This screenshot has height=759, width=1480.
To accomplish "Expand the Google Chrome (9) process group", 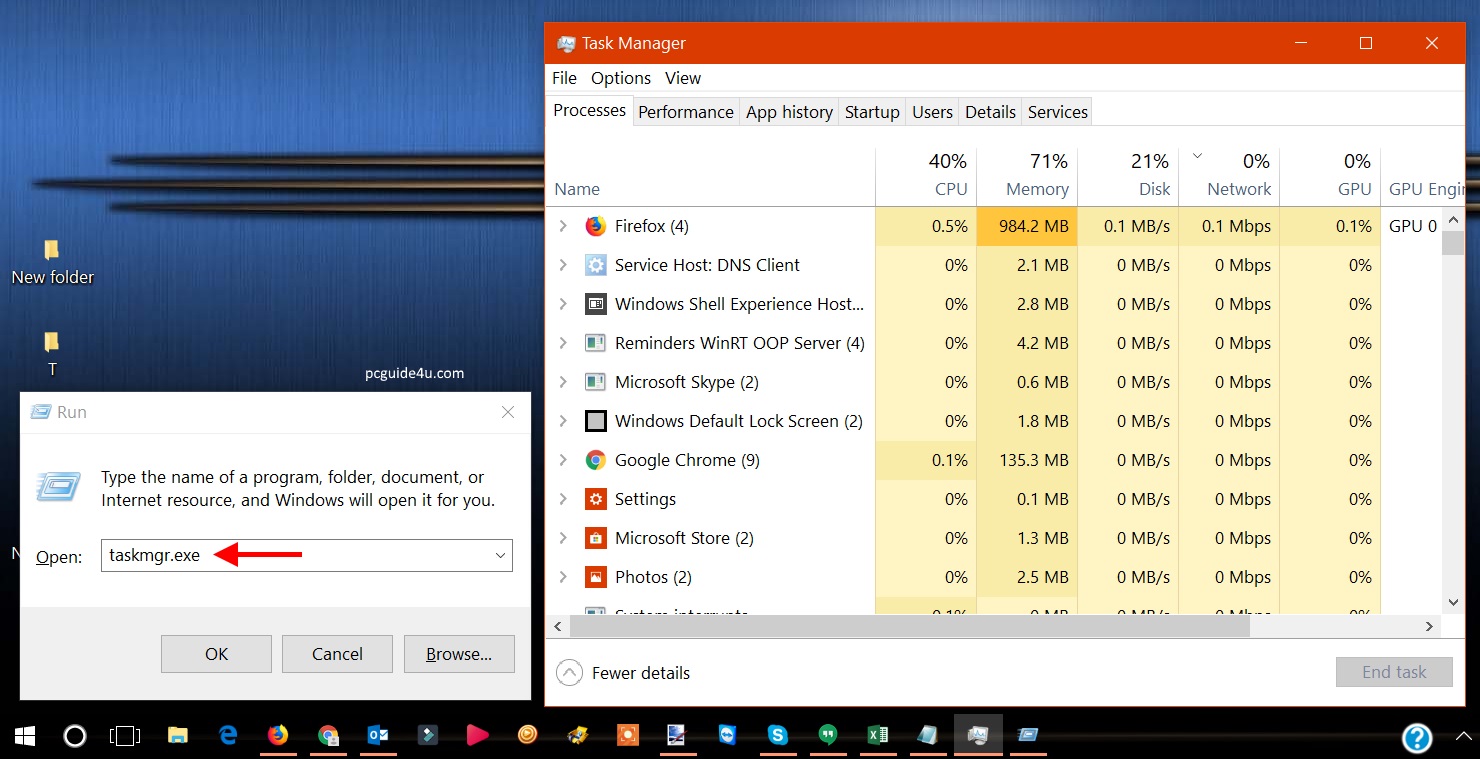I will pos(563,460).
